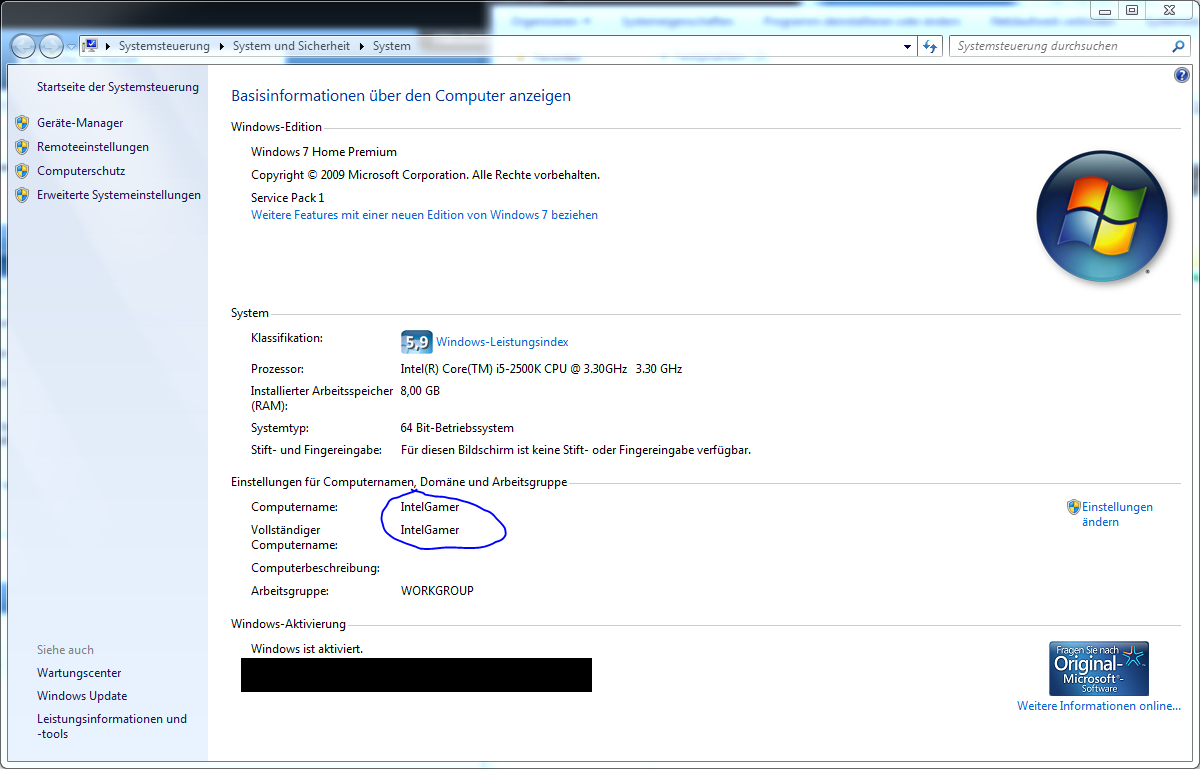
Task: Click the Windows logo orb image
Action: click(1102, 216)
